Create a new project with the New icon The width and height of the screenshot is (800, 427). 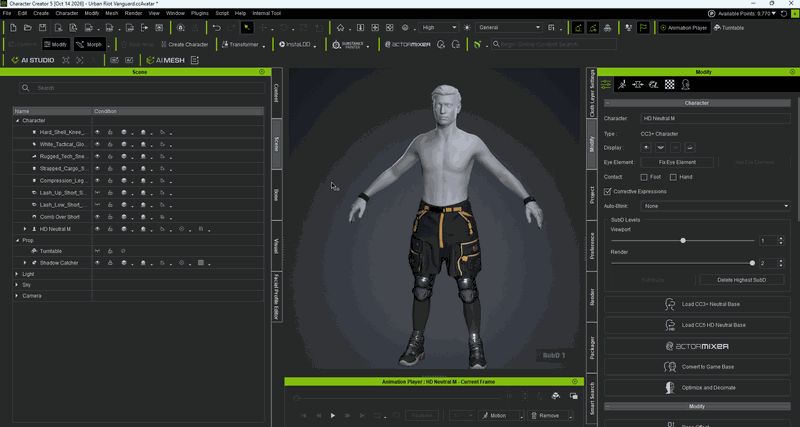pos(13,28)
